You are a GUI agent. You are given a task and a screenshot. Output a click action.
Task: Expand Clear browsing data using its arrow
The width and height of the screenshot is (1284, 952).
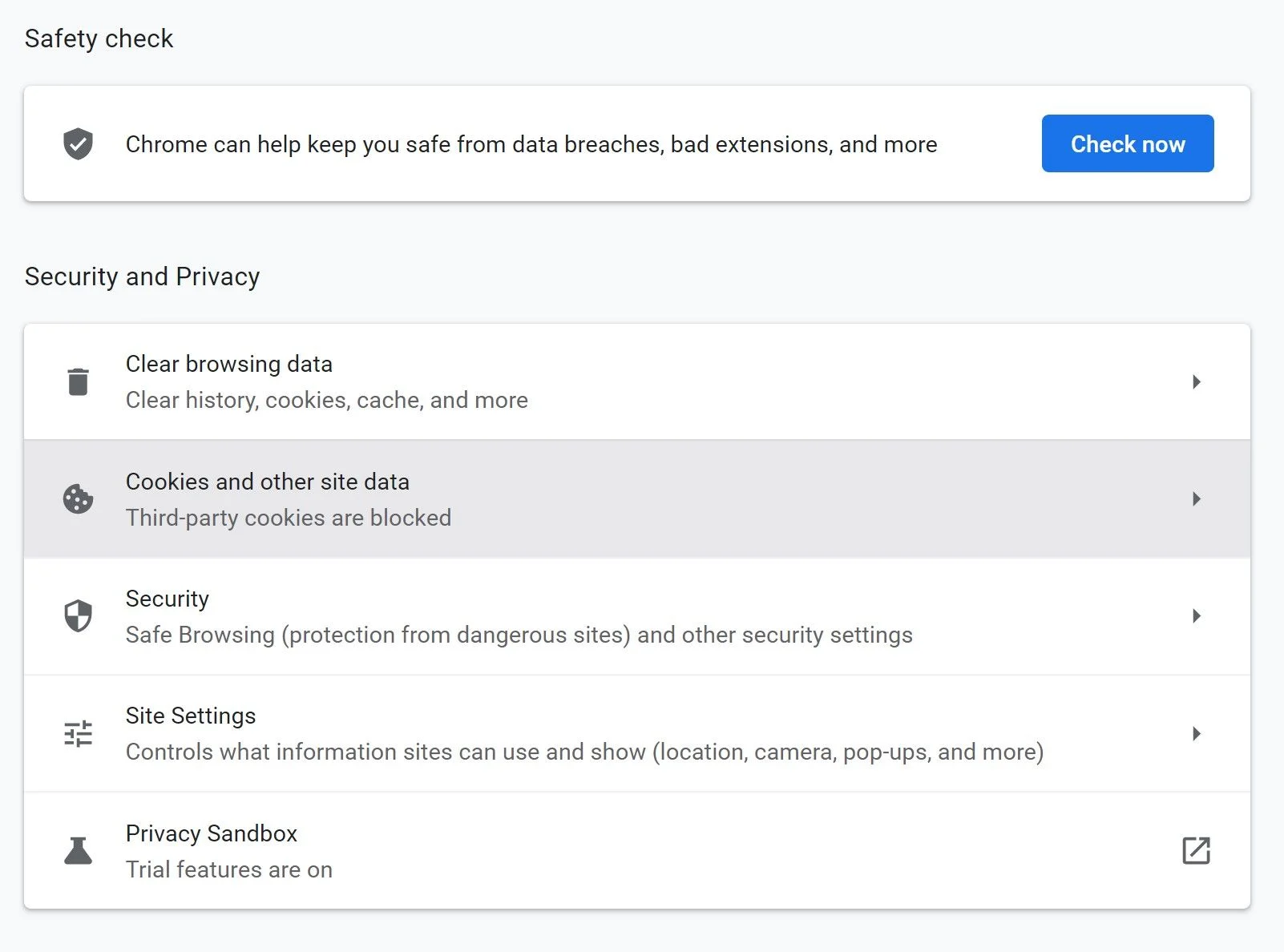(x=1196, y=381)
